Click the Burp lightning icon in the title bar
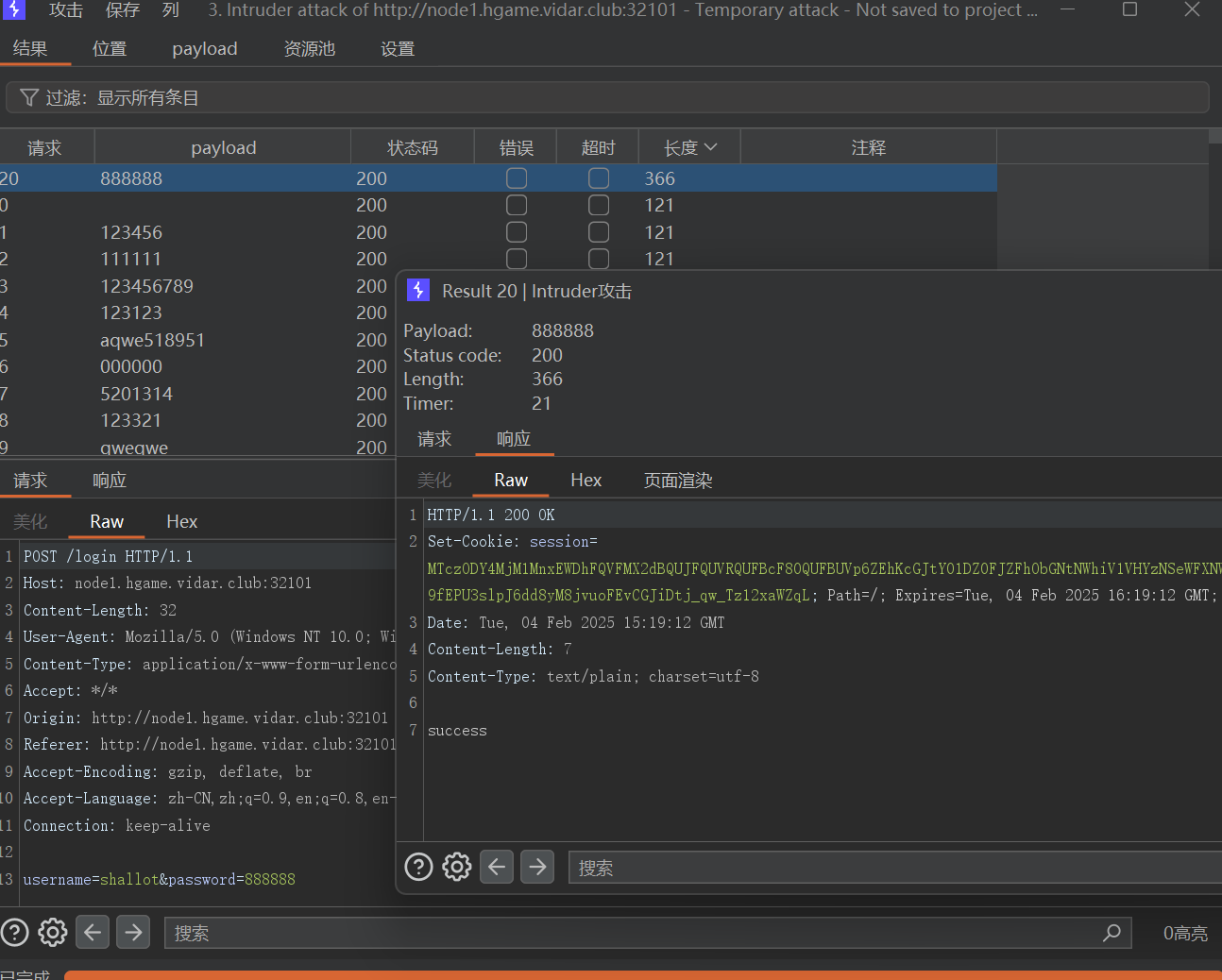 [x=13, y=9]
